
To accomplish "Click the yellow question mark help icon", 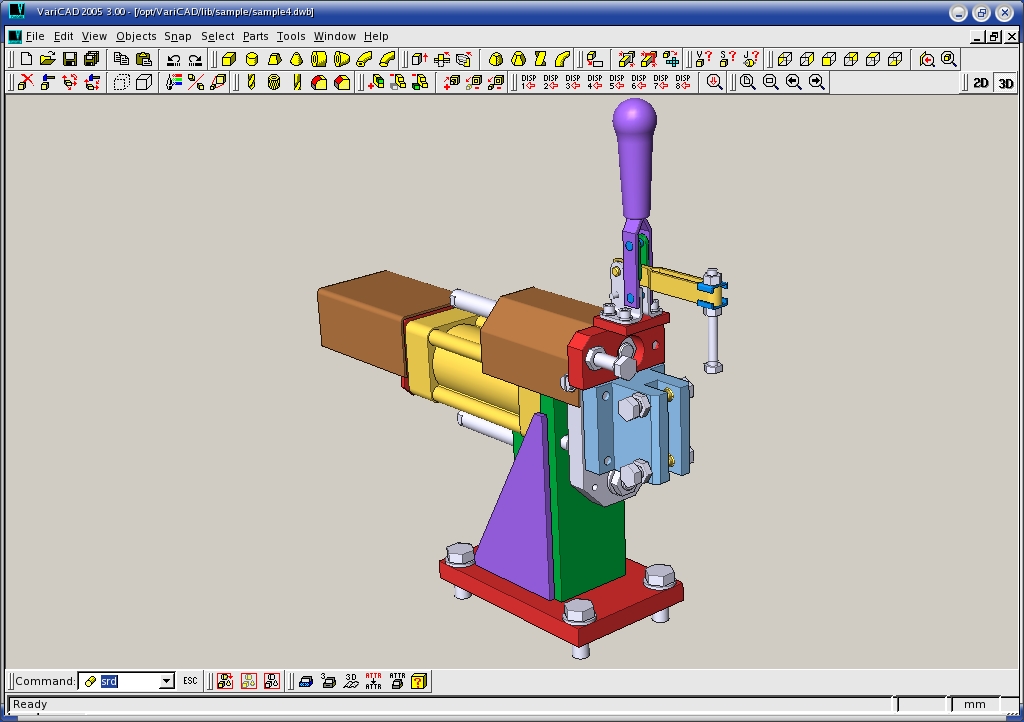I will click(419, 681).
